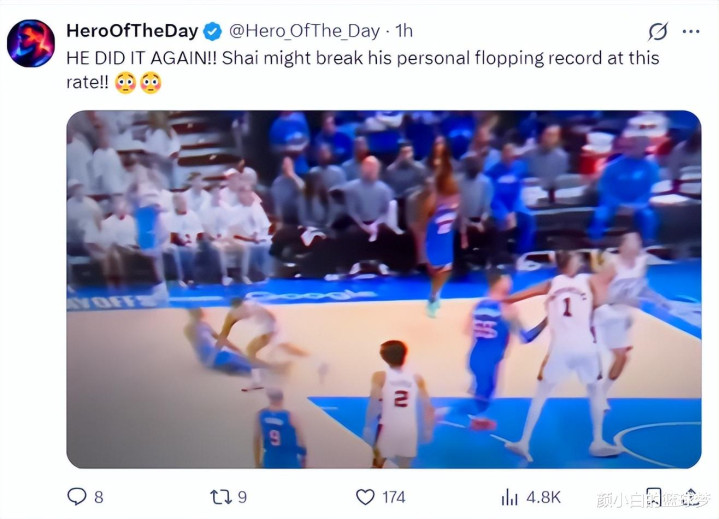
Task: Open the @Hero_OfThe_Day handle link
Action: pyautogui.click(x=304, y=31)
